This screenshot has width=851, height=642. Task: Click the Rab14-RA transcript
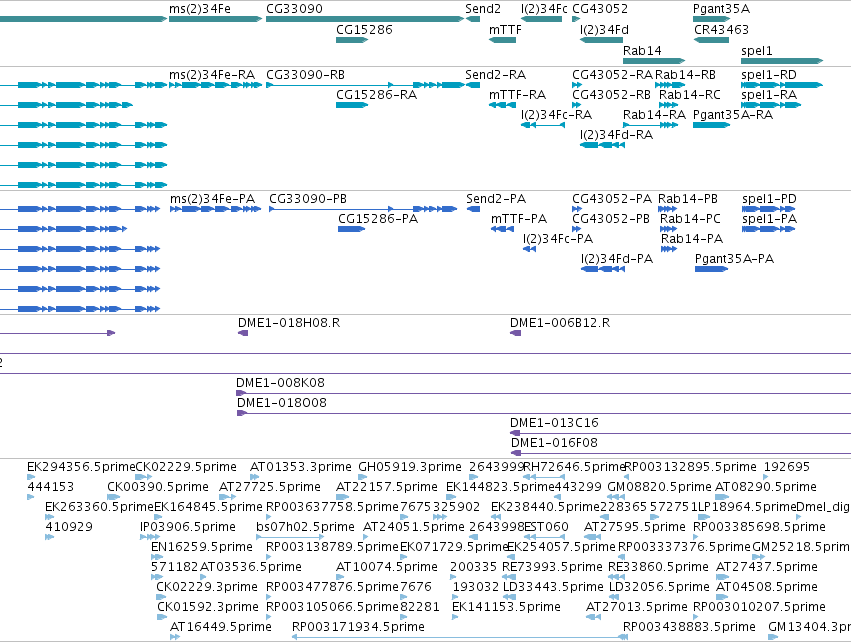click(x=651, y=125)
